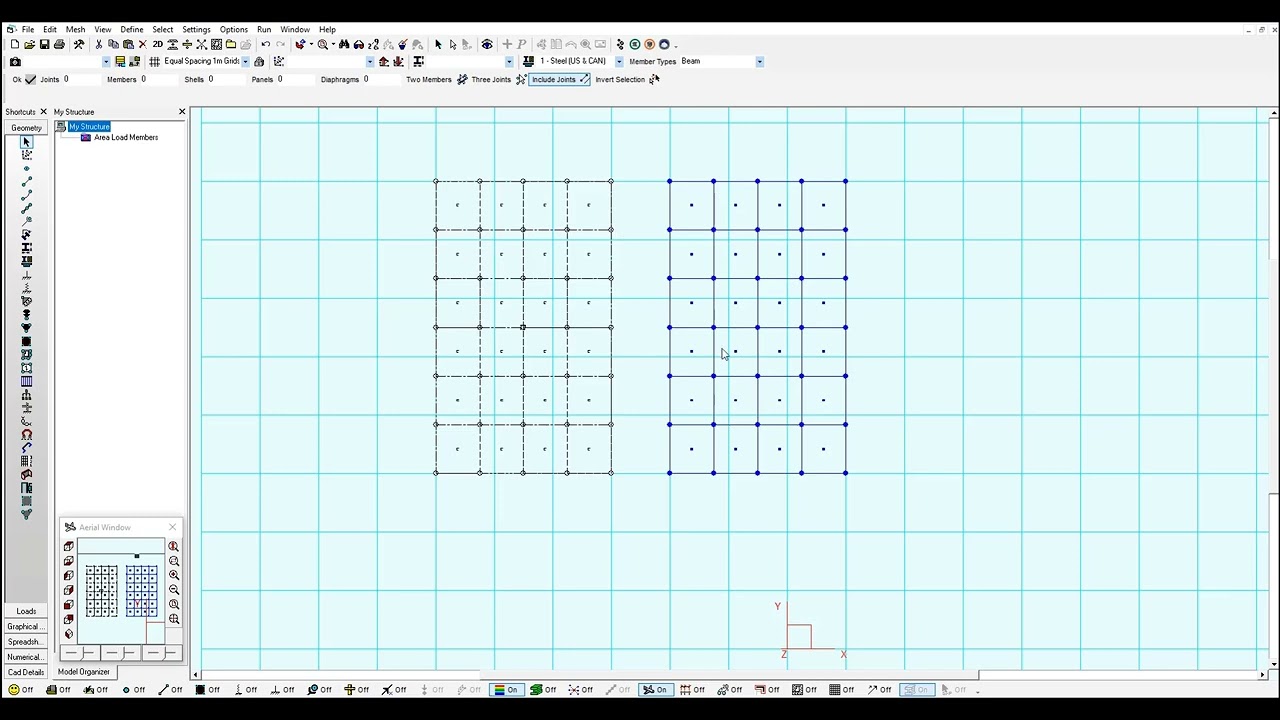Image resolution: width=1280 pixels, height=720 pixels.
Task: Click the camera snapshot icon
Action: pos(15,61)
